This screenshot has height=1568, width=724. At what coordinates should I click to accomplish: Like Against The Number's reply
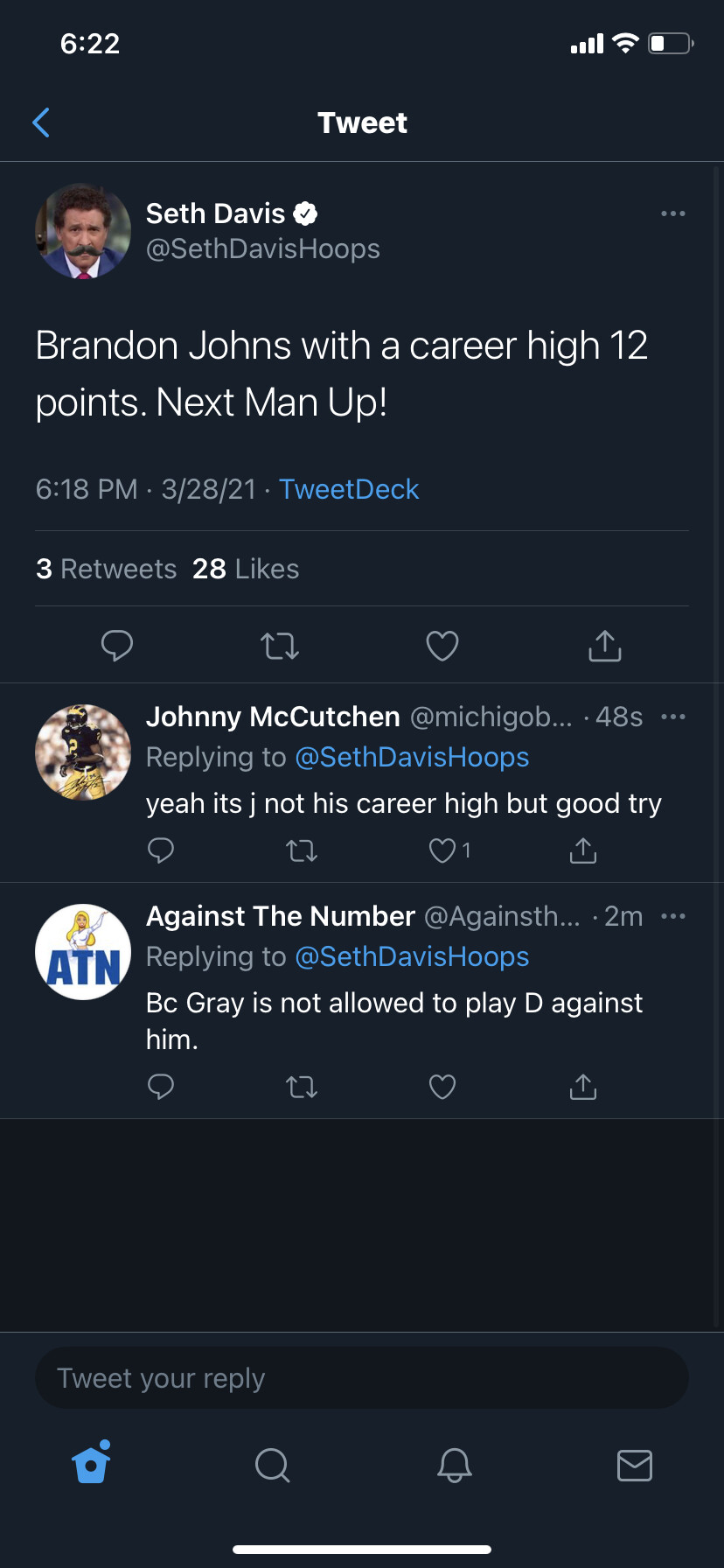click(x=442, y=1087)
